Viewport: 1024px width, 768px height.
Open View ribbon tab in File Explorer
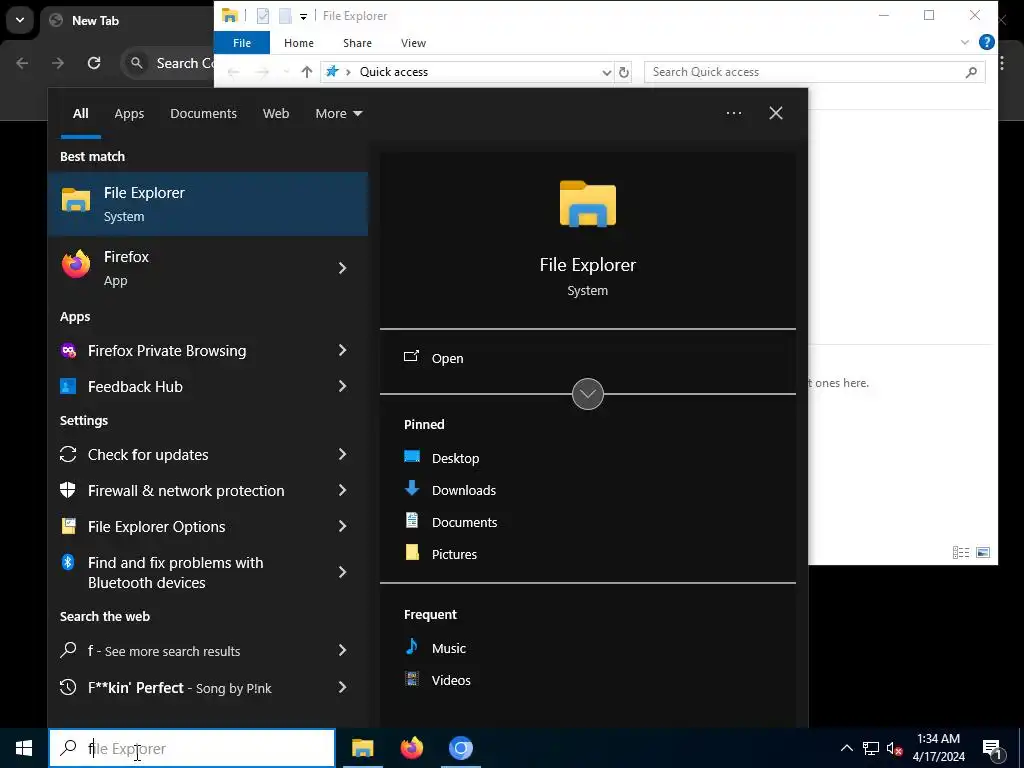pyautogui.click(x=413, y=43)
